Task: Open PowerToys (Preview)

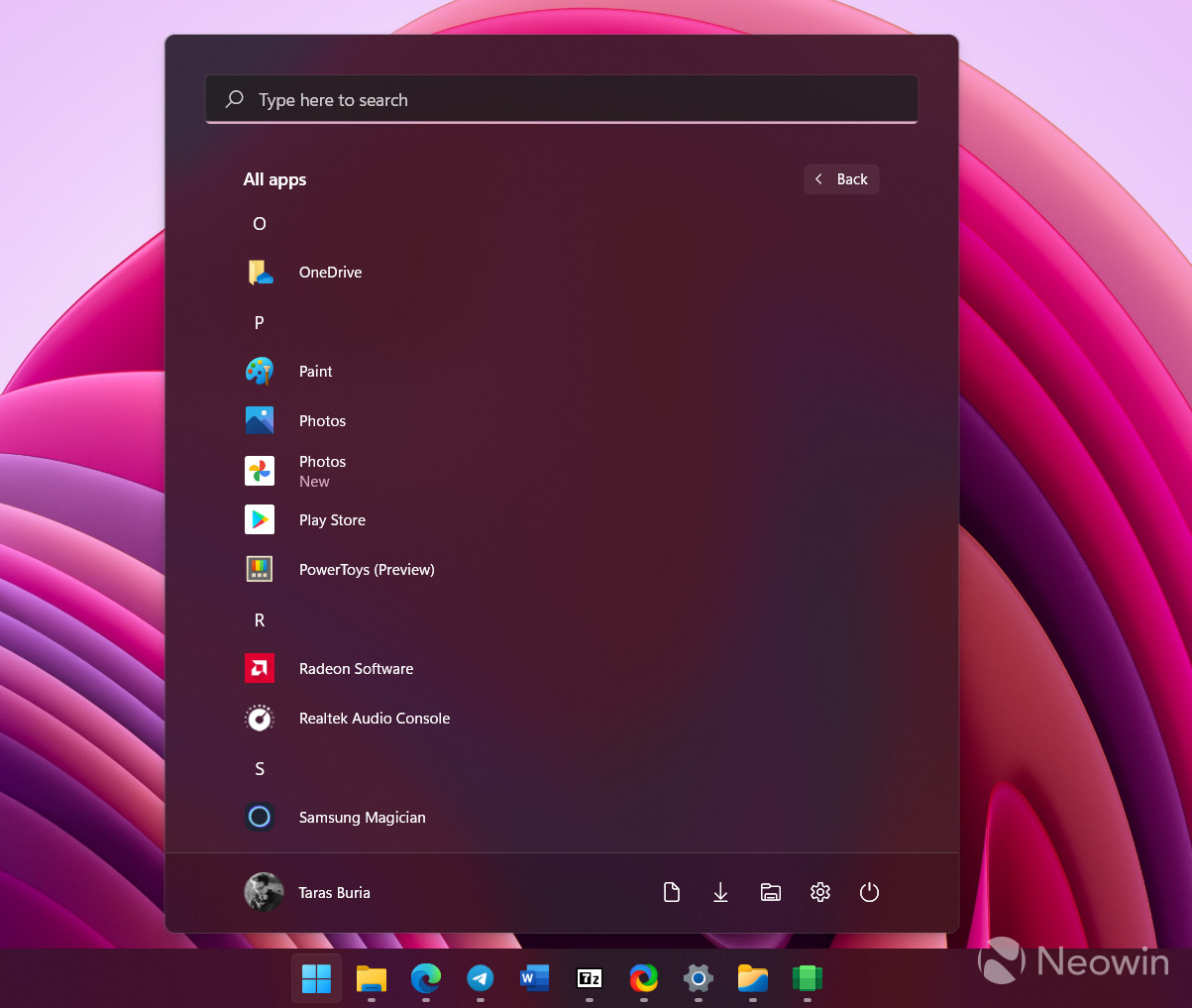Action: tap(366, 569)
